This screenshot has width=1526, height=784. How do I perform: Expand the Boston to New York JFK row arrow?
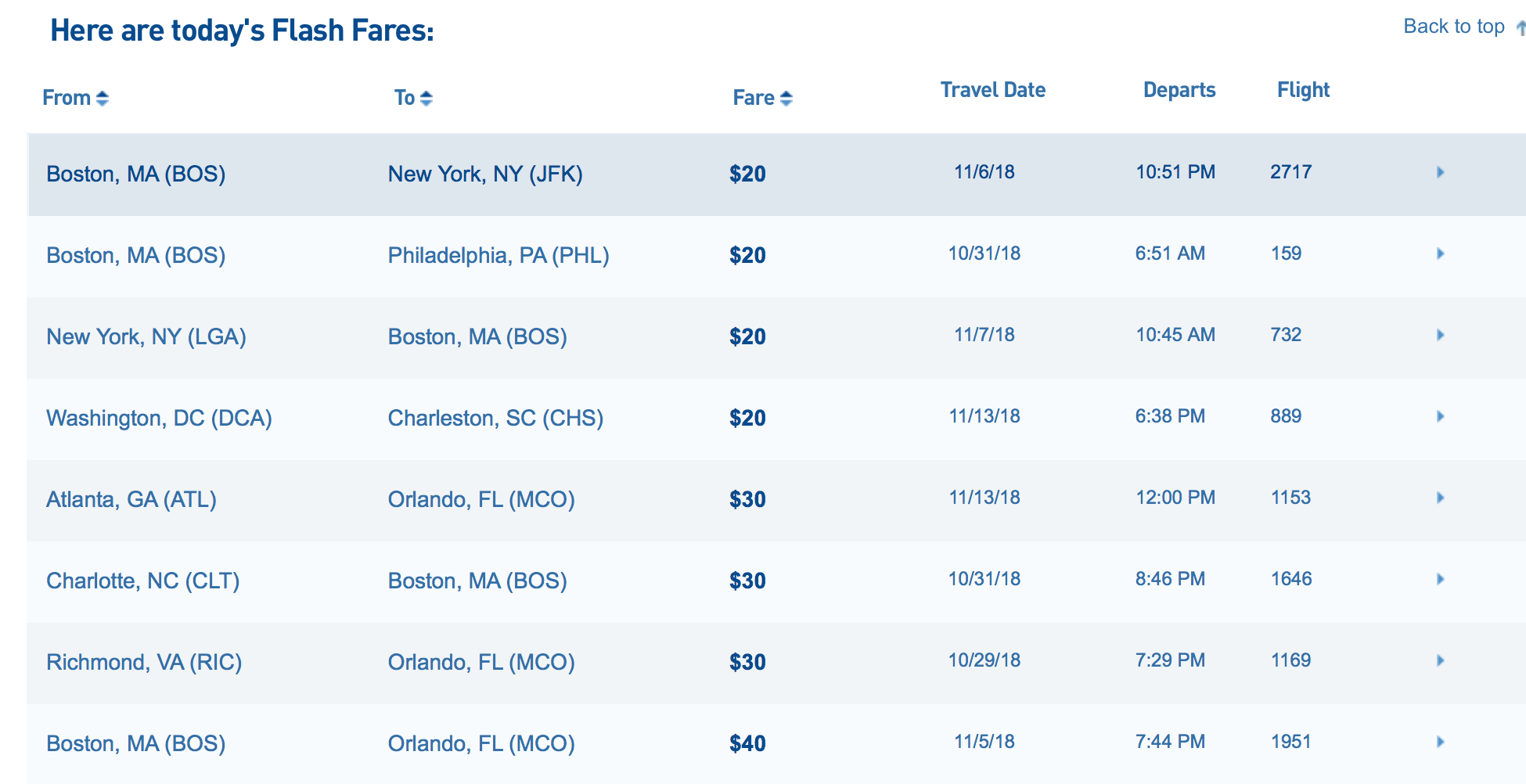click(x=1440, y=172)
